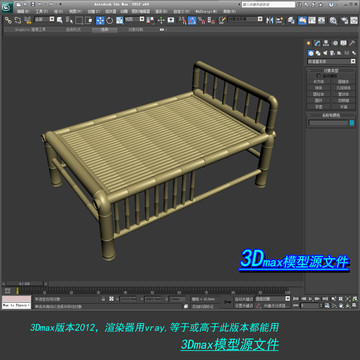Click the Shapes category icon
Screen dimensions: 360x360
(x=318, y=53)
